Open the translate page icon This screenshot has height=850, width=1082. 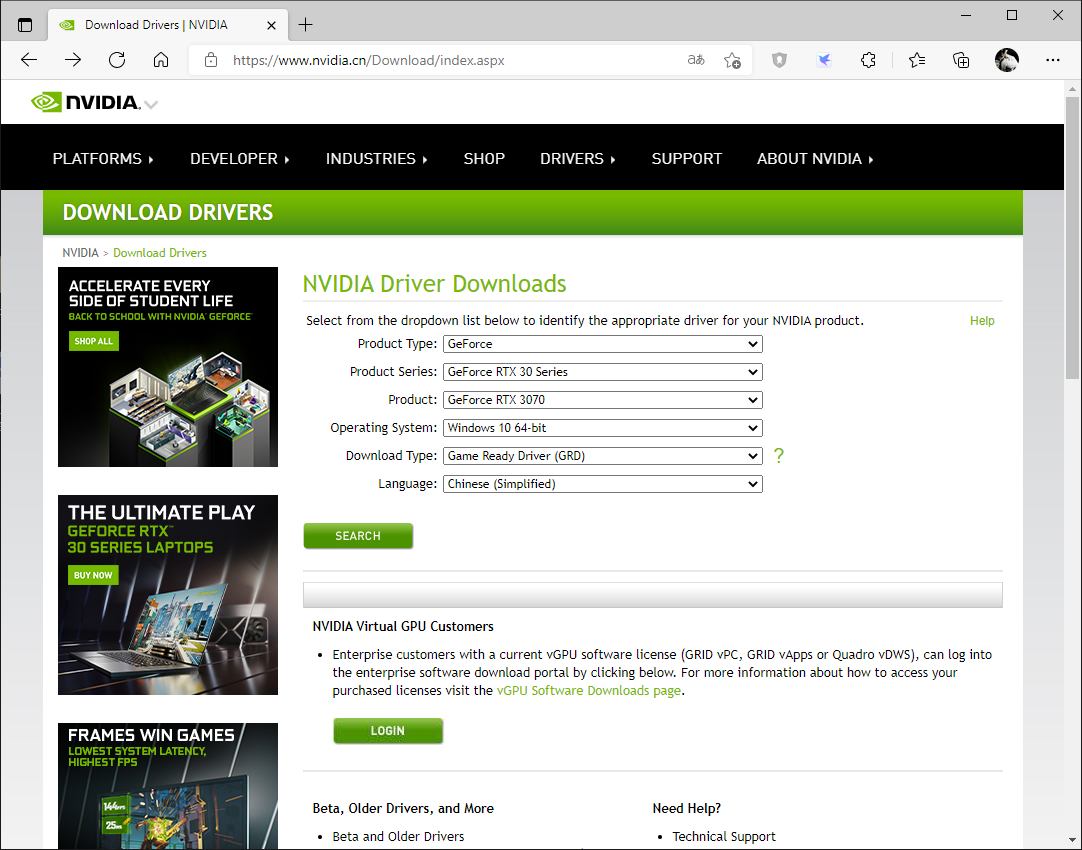696,60
